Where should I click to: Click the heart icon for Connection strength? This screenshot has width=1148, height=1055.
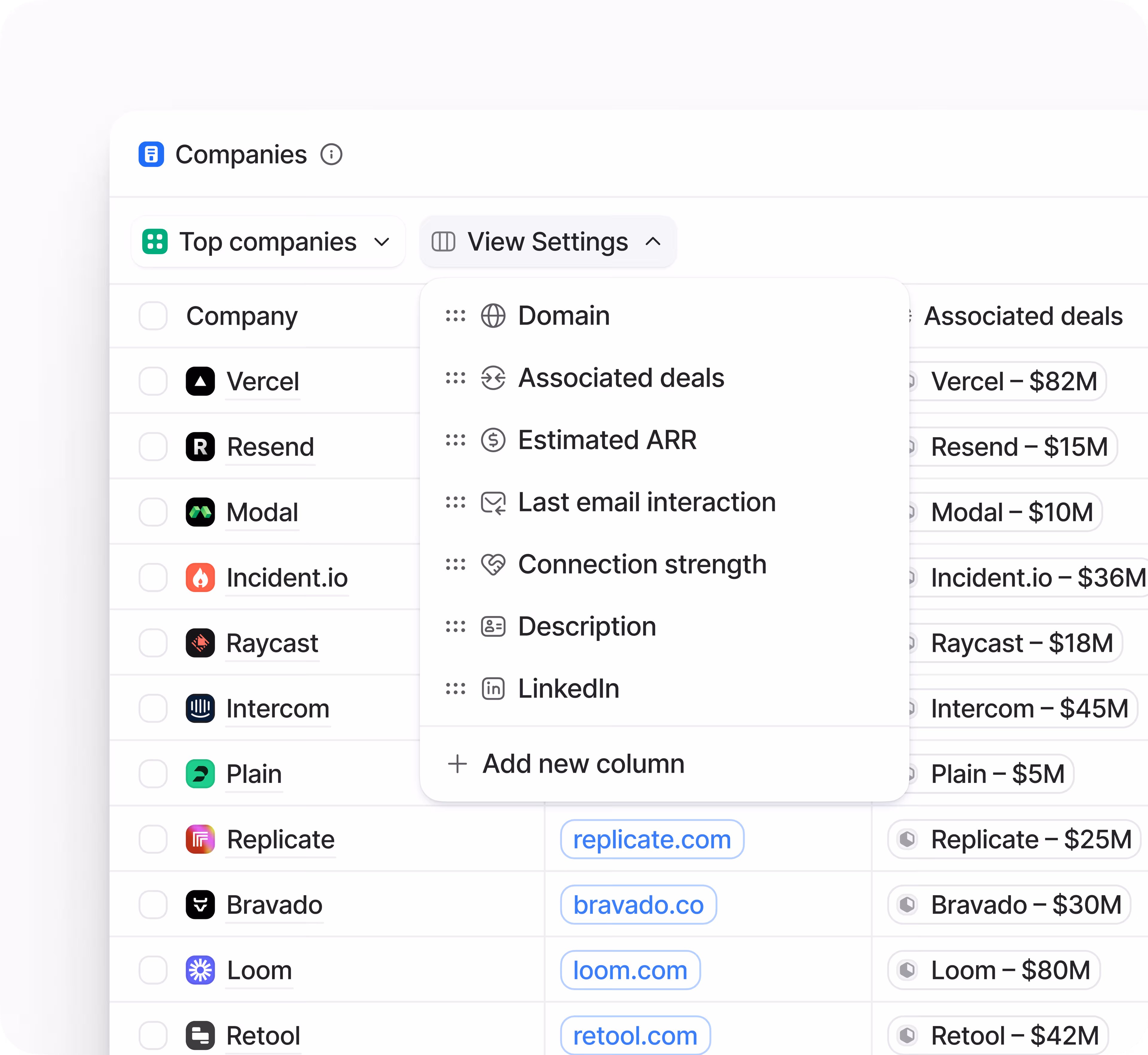coord(493,565)
